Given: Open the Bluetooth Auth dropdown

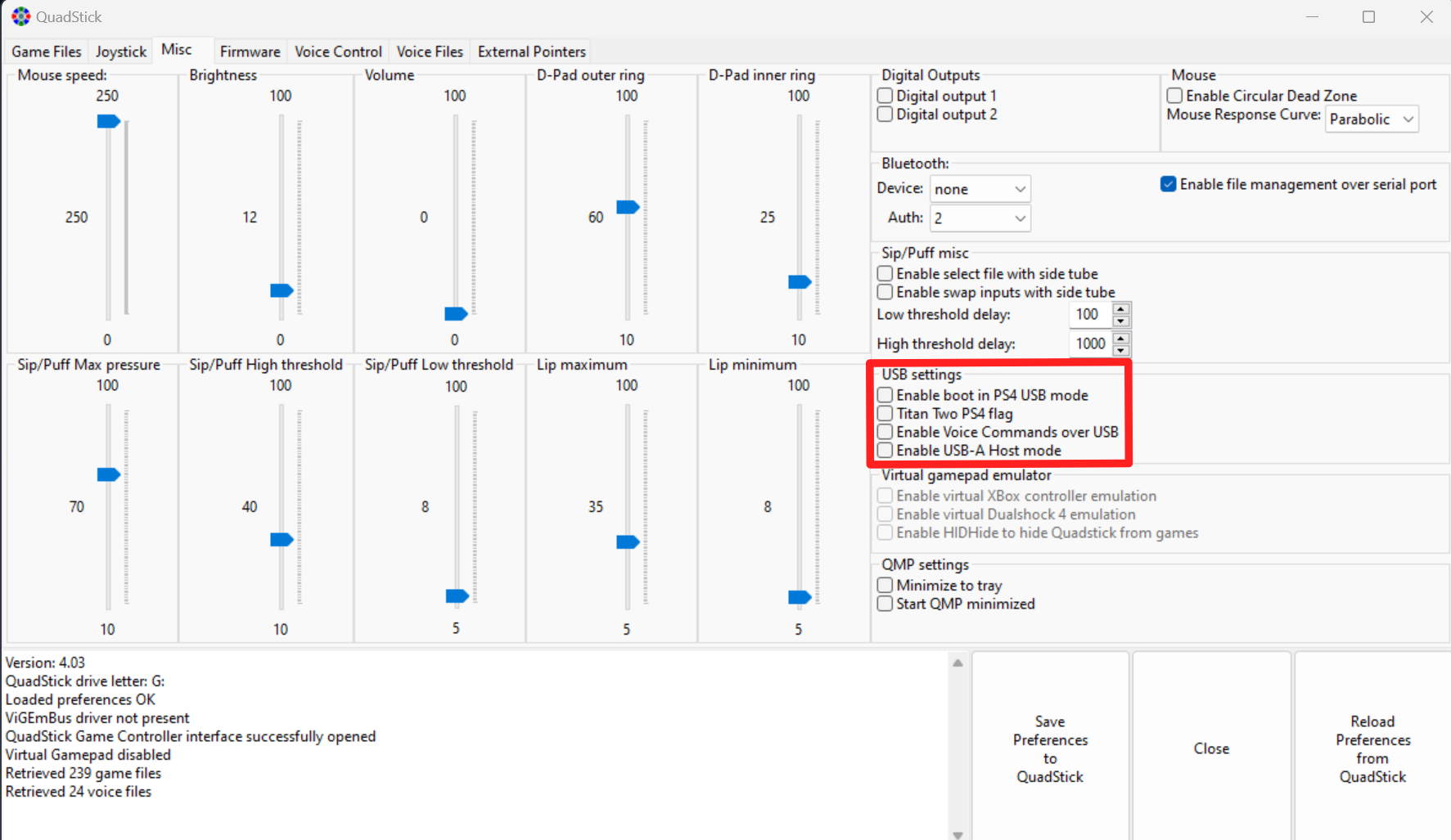Looking at the screenshot, I should click(980, 218).
